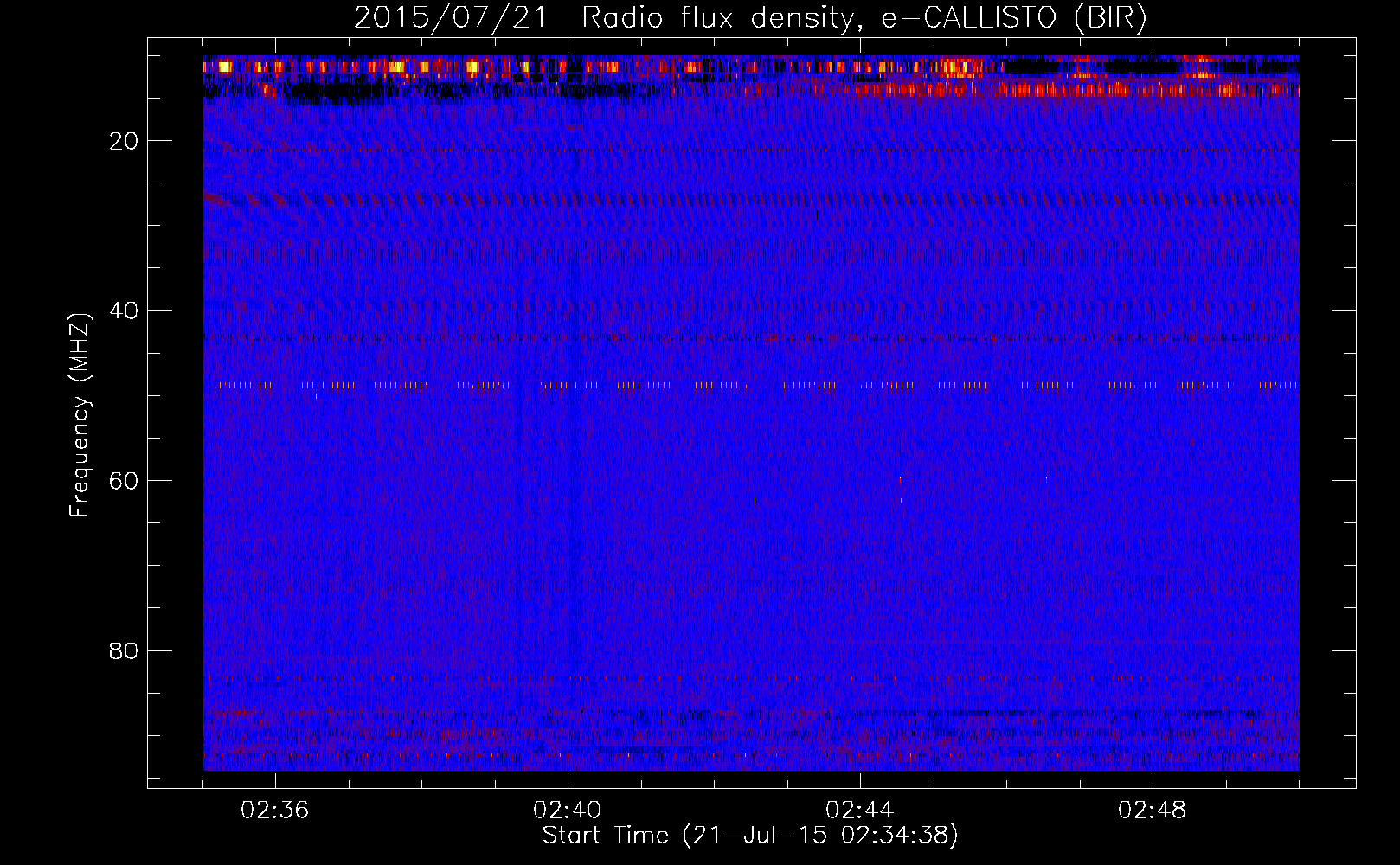Click the 20 MHz frequency tick label
Screen dimensions: 1400x865
pyautogui.click(x=124, y=141)
